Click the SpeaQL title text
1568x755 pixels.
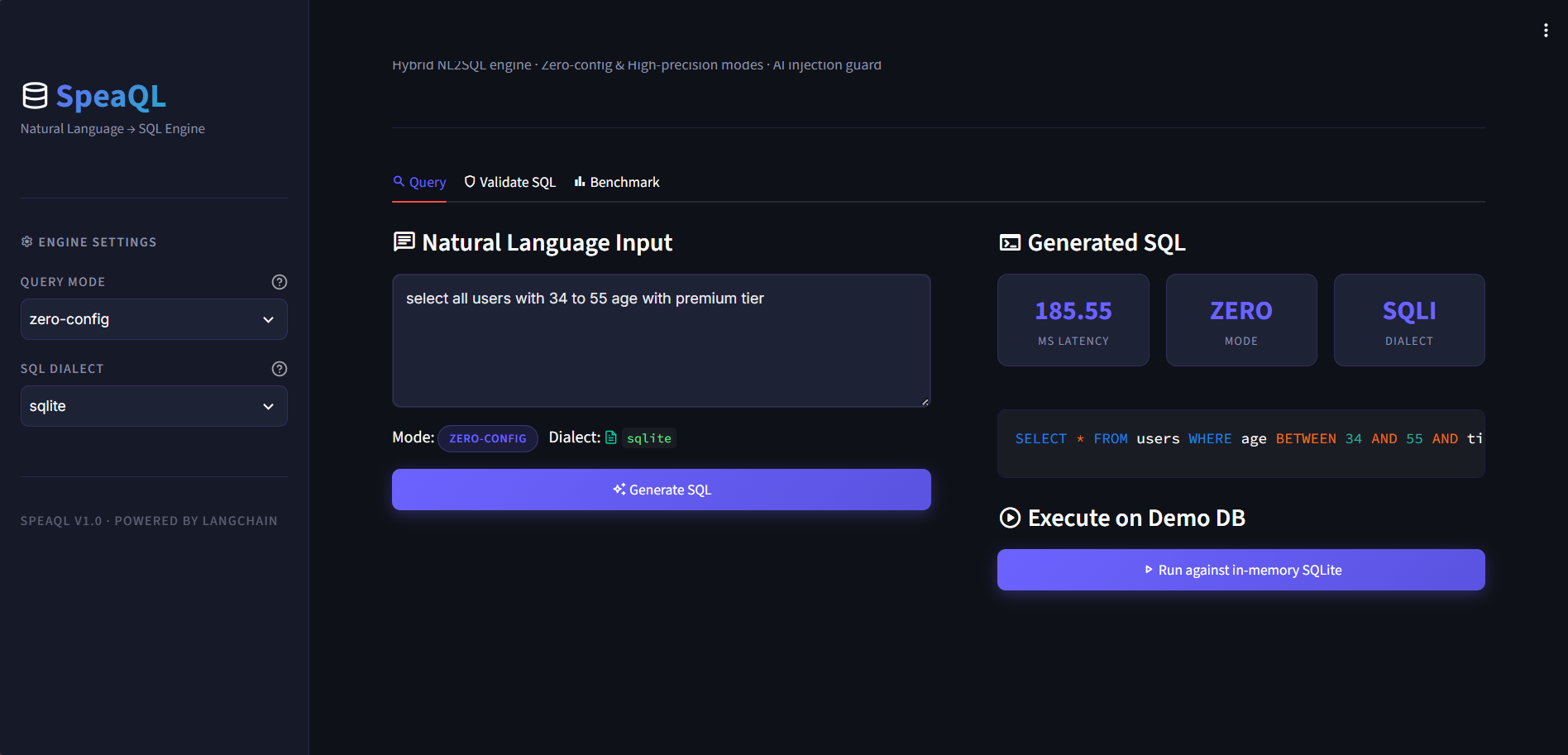[x=111, y=96]
